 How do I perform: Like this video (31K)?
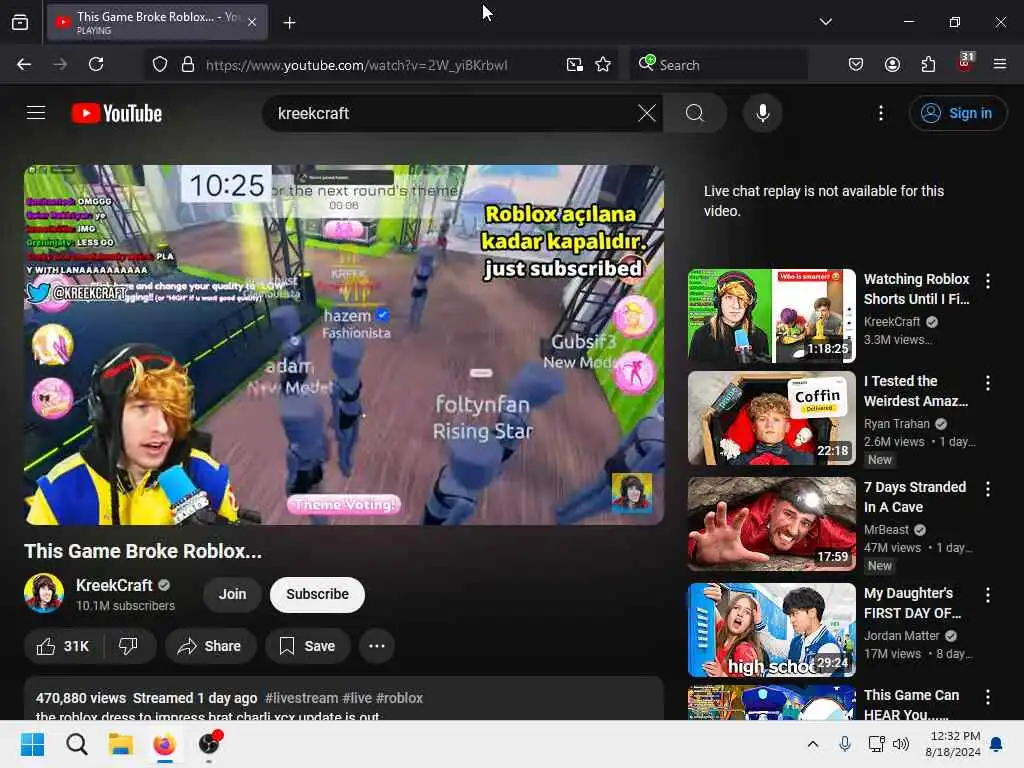coord(64,646)
